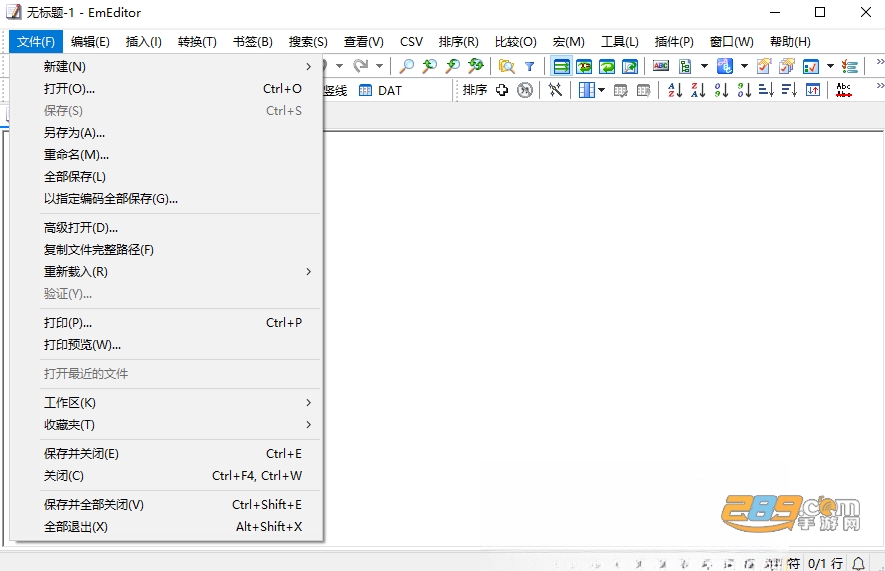Toggle the highlighted No Wrap icon
The height and width of the screenshot is (571, 885).
point(561,67)
